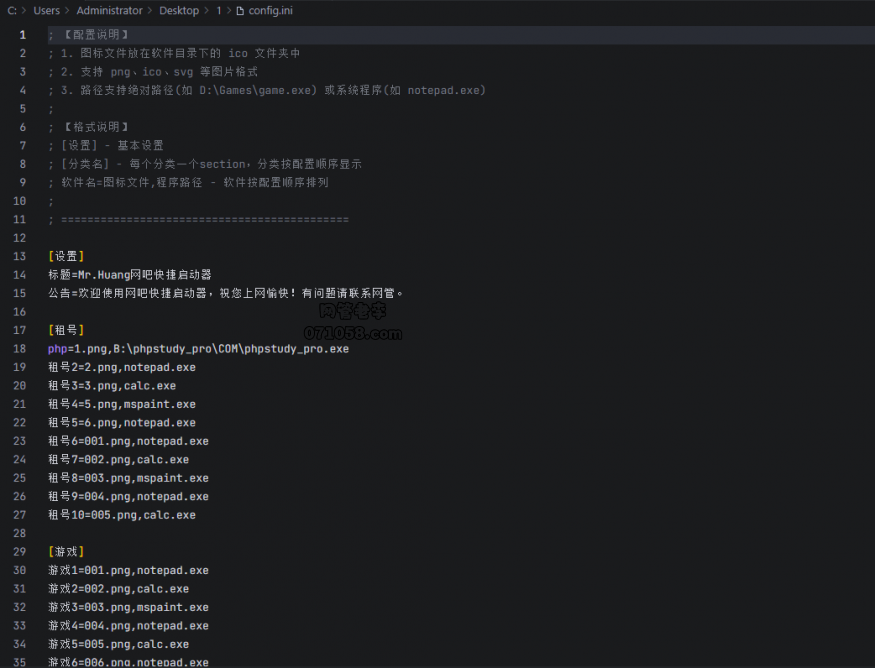Click the 公告 announcement text line
875x668 pixels.
click(x=225, y=293)
